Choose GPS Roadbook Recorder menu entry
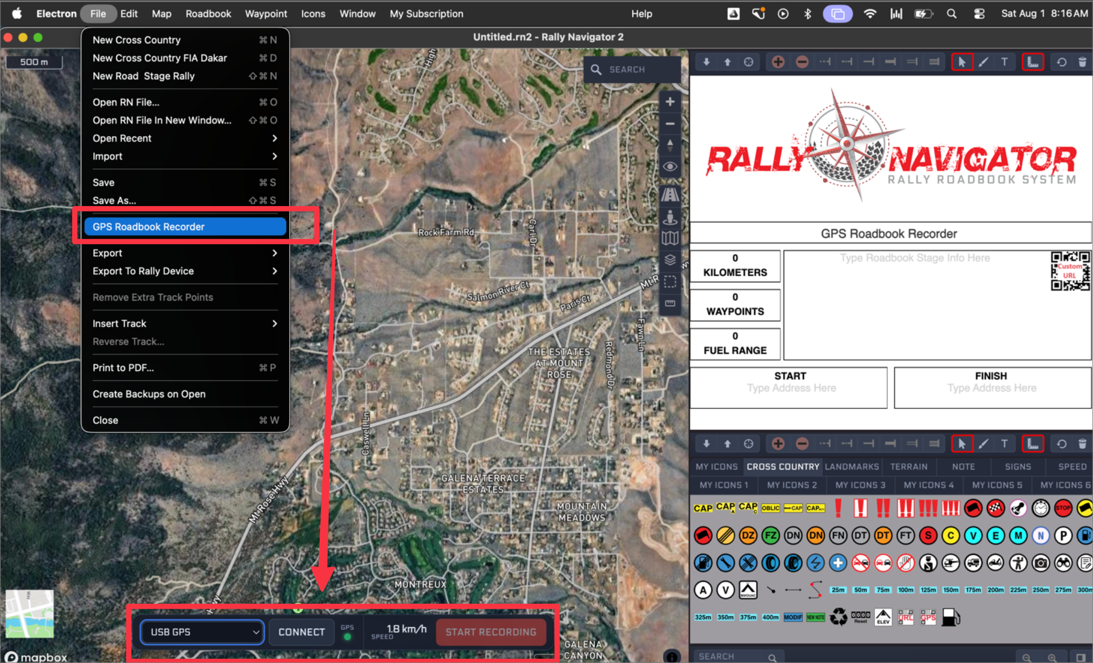The height and width of the screenshot is (663, 1093). tap(185, 227)
